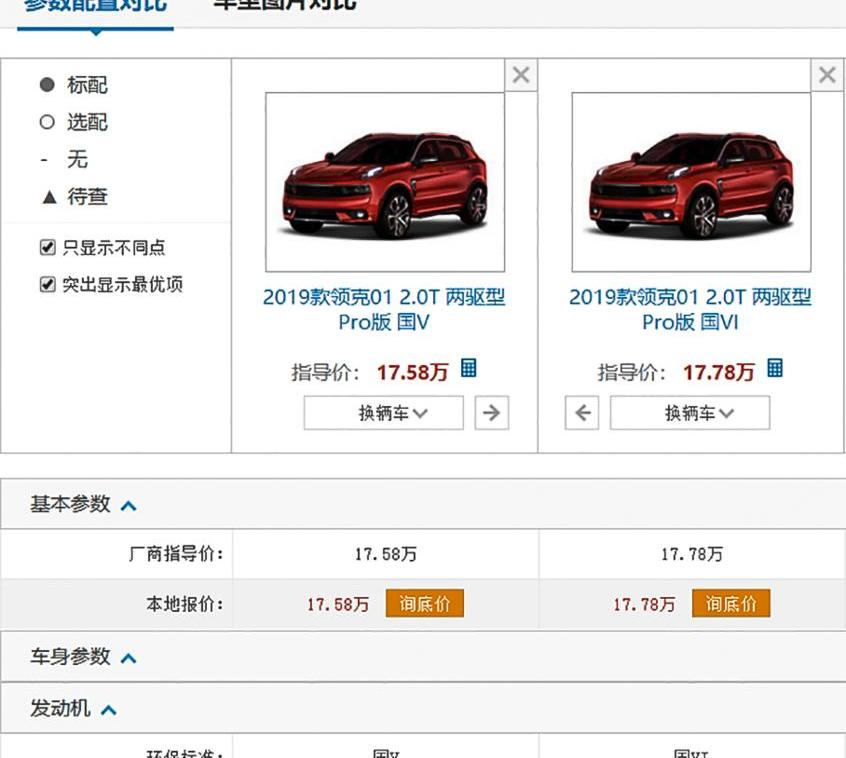The image size is (846, 758).
Task: Click the 国V model car thumbnail
Action: click(385, 182)
